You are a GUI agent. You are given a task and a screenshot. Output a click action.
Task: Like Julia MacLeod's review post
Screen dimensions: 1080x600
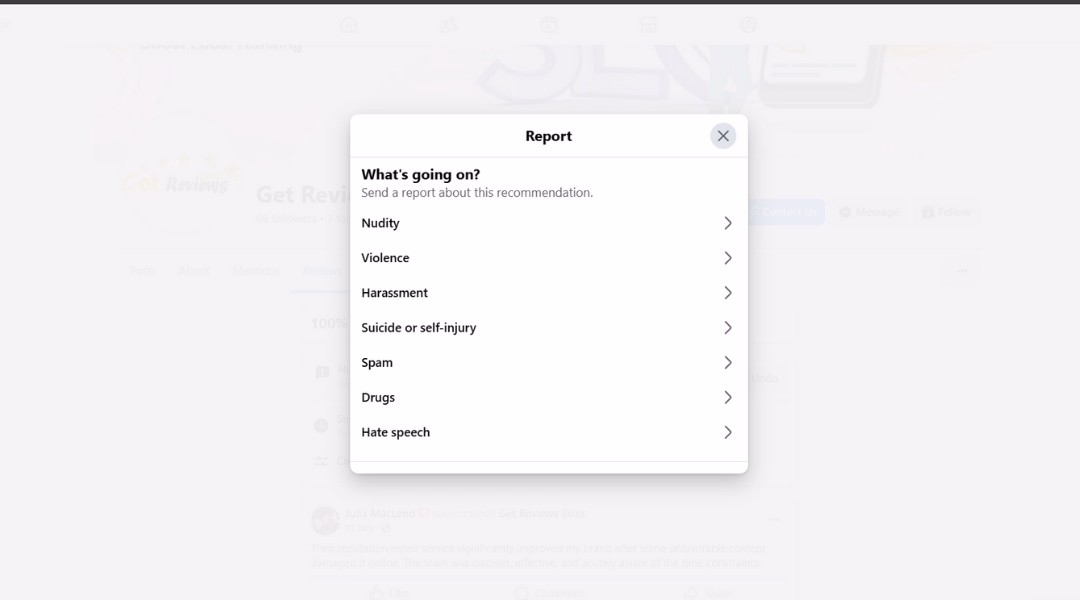click(390, 593)
